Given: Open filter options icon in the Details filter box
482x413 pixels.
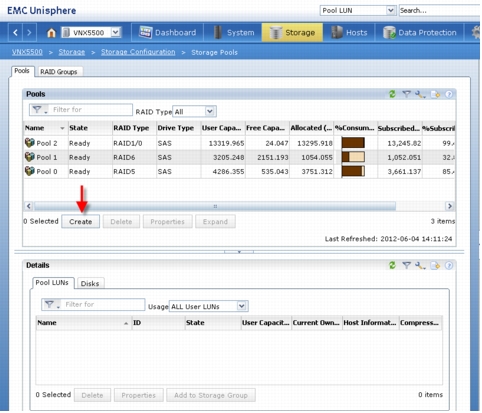Looking at the screenshot, I should point(52,304).
